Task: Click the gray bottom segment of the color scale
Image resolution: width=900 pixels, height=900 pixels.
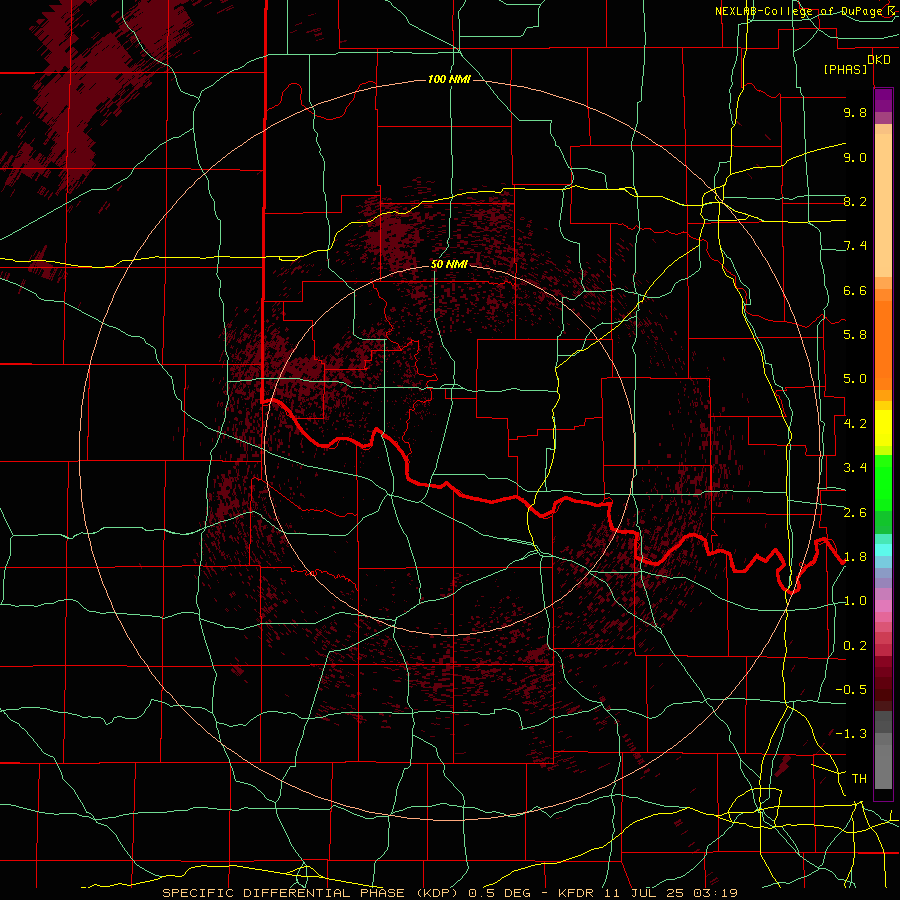Action: coord(883,759)
